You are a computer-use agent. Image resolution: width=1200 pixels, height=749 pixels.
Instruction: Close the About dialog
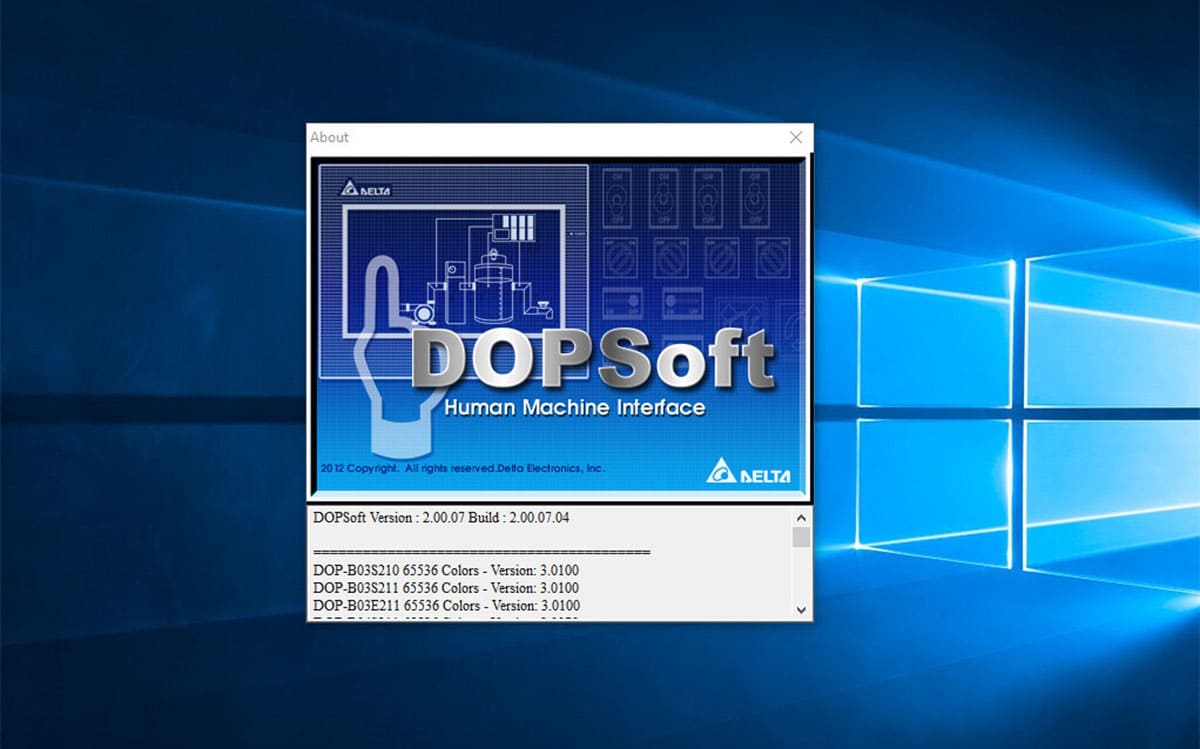[x=796, y=138]
